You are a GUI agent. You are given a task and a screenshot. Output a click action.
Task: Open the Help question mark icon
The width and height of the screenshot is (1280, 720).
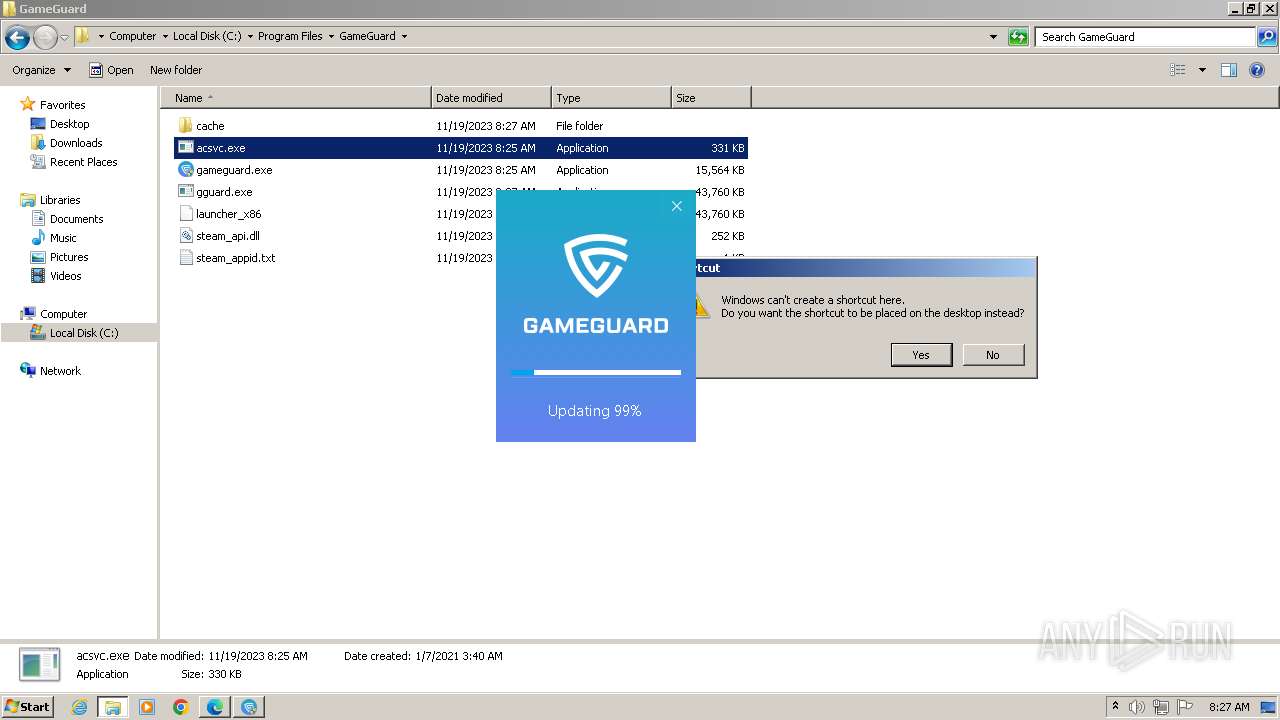(x=1257, y=70)
